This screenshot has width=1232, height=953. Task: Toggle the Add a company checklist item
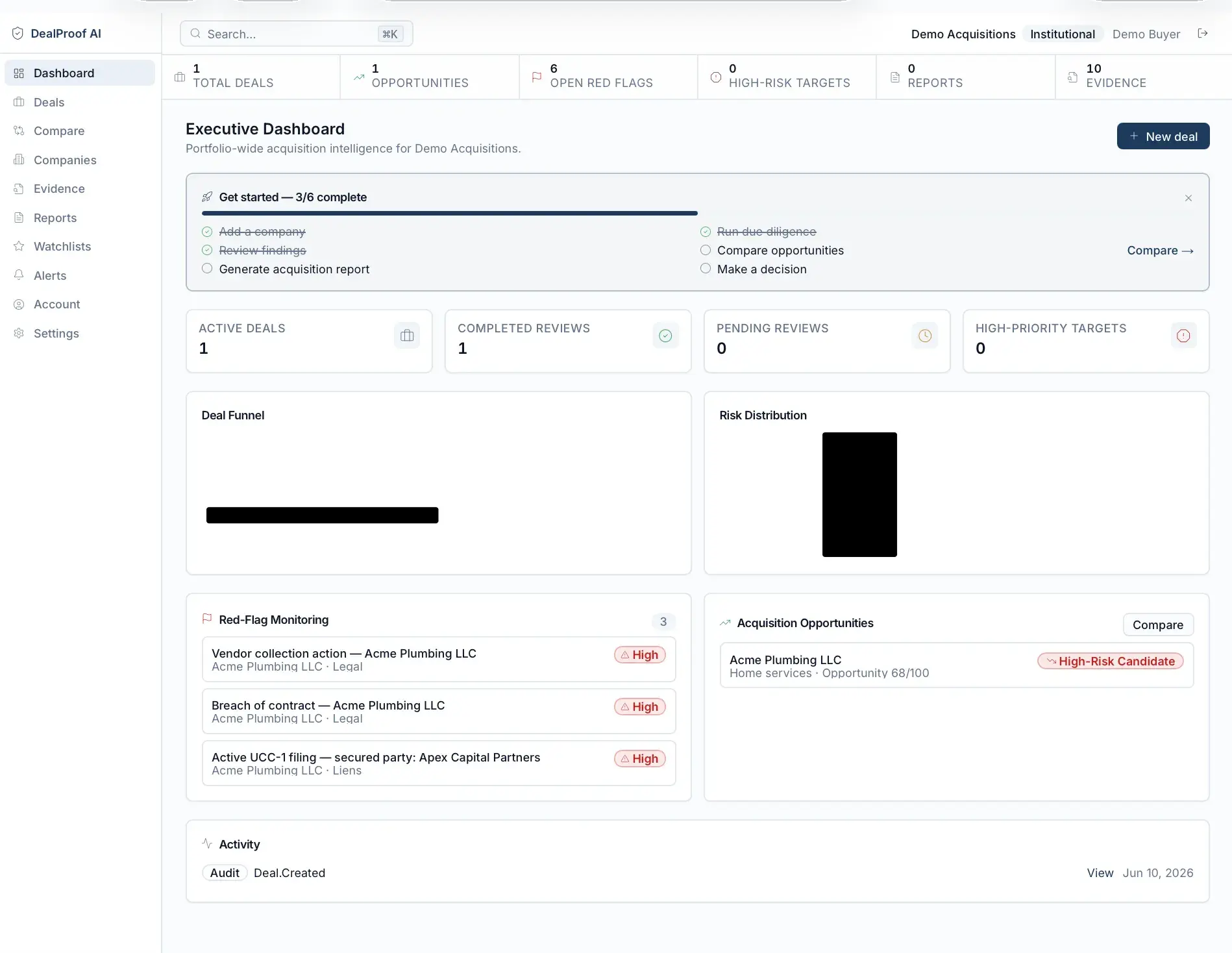point(207,232)
